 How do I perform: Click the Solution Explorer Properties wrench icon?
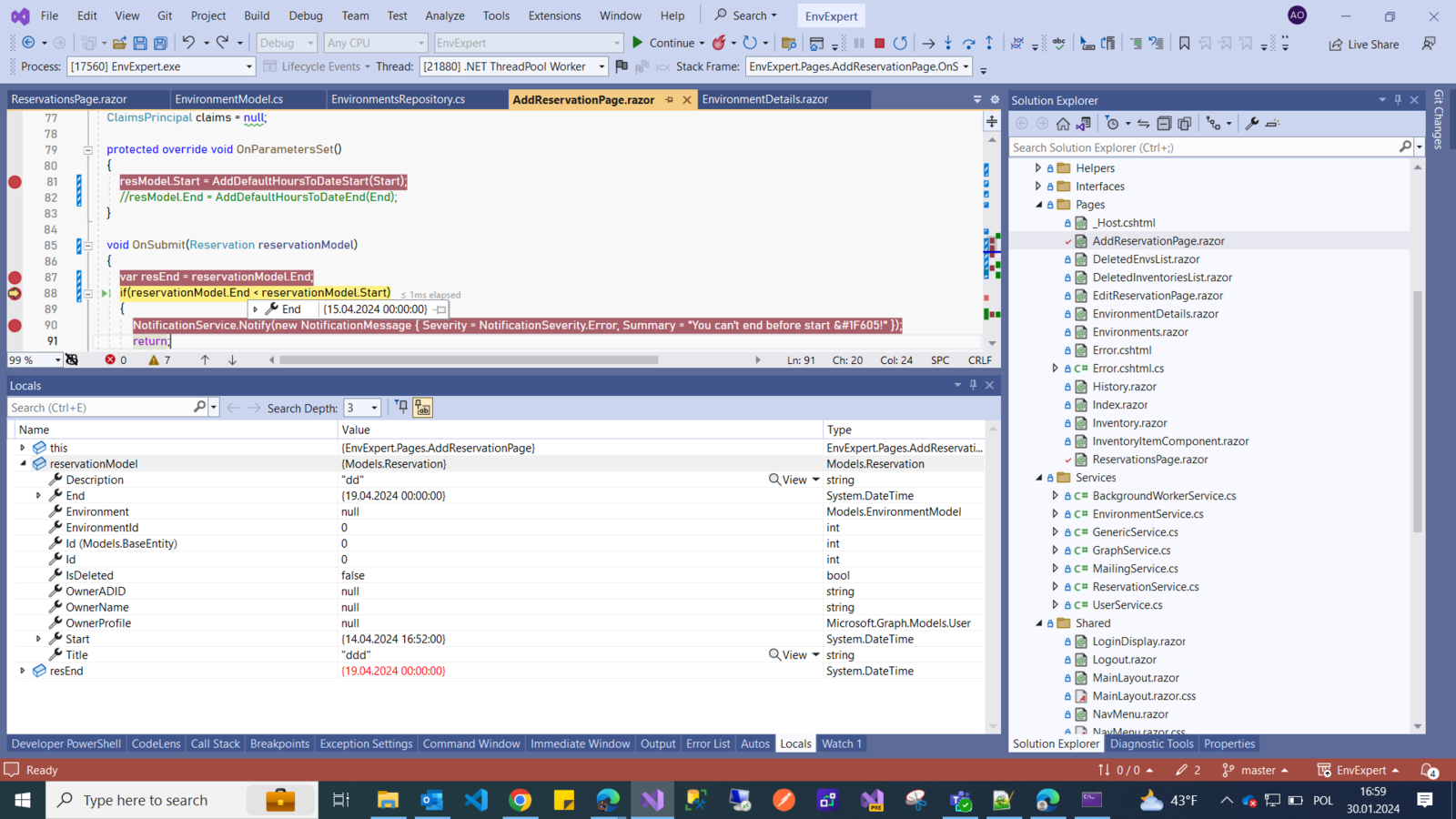pyautogui.click(x=1252, y=124)
